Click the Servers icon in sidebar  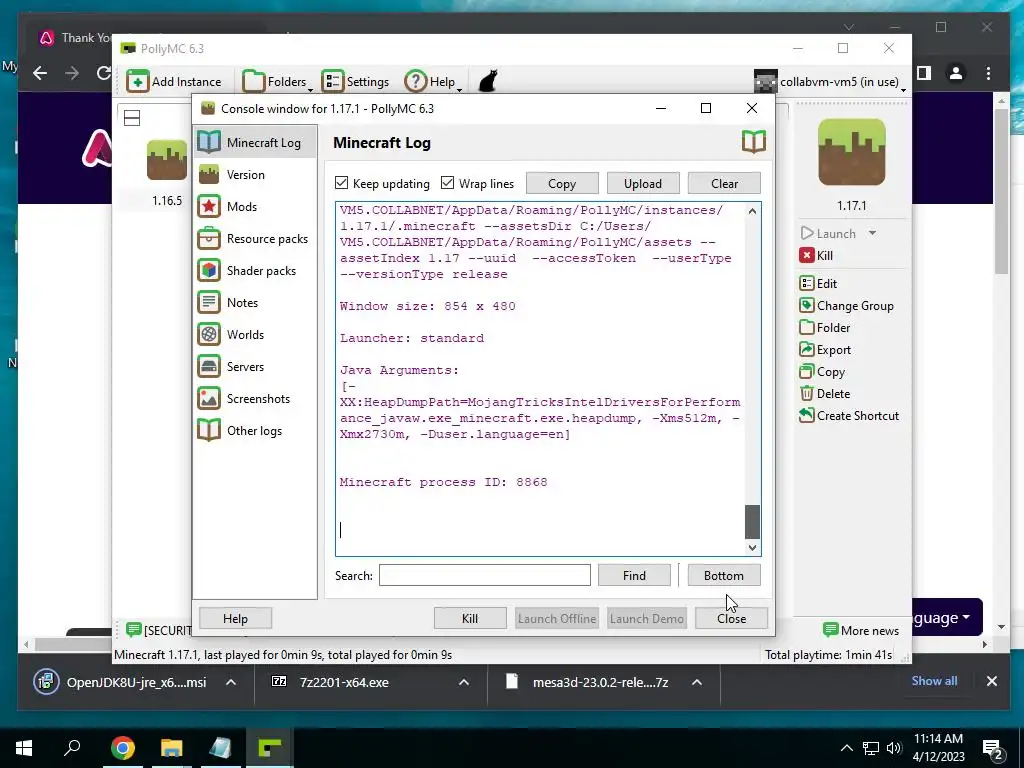[209, 366]
